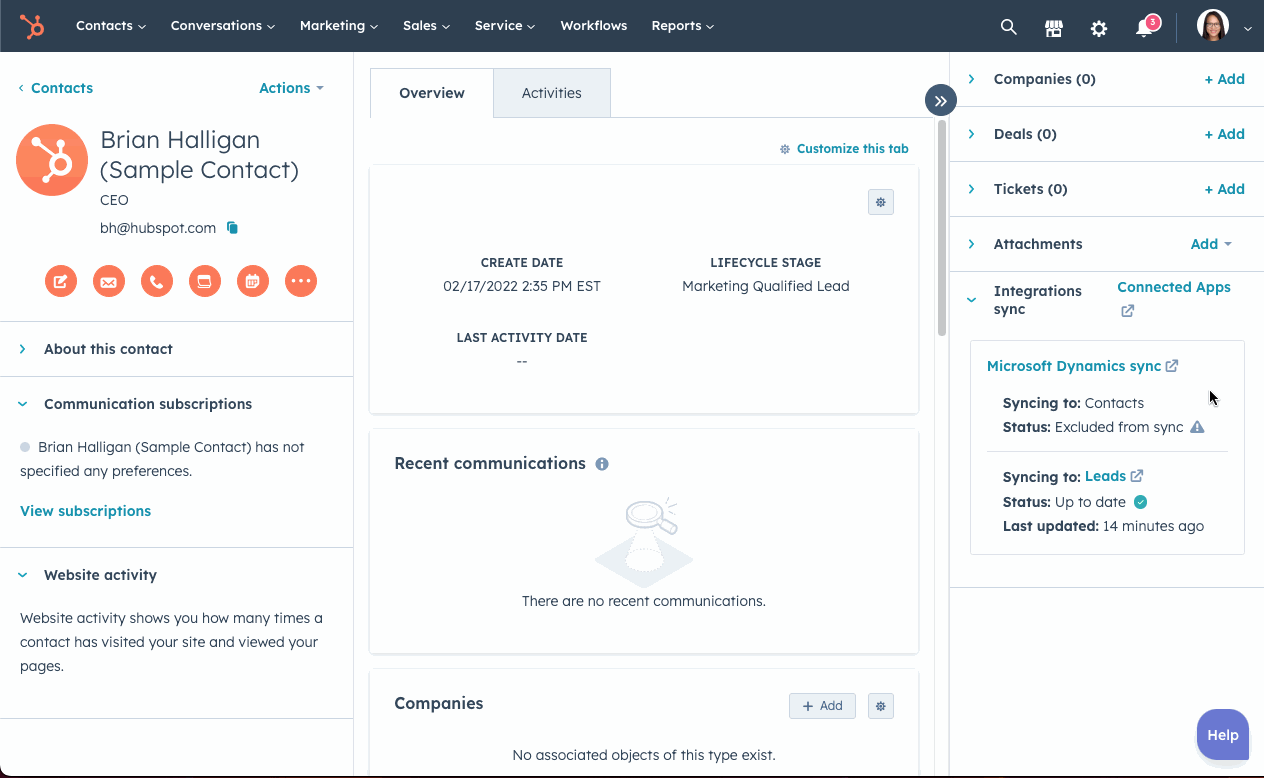Open the search magnifier icon
Viewport: 1264px width, 778px height.
tap(1008, 28)
